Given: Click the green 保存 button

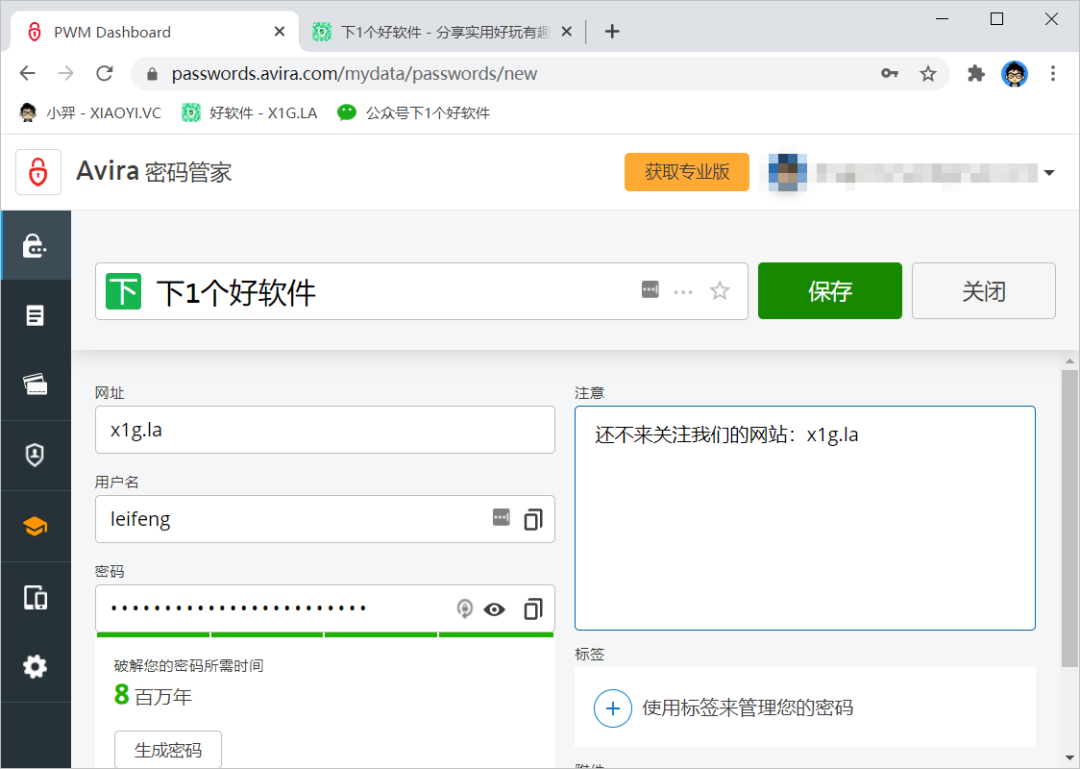Looking at the screenshot, I should tap(830, 291).
